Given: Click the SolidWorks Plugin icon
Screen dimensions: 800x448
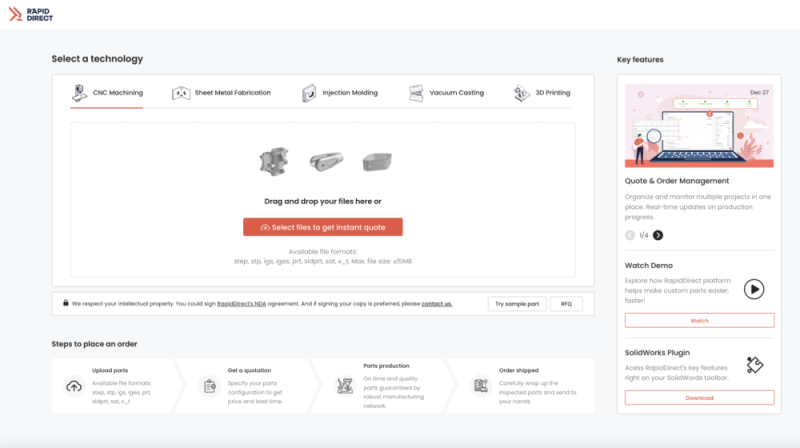Looking at the screenshot, I should click(754, 365).
